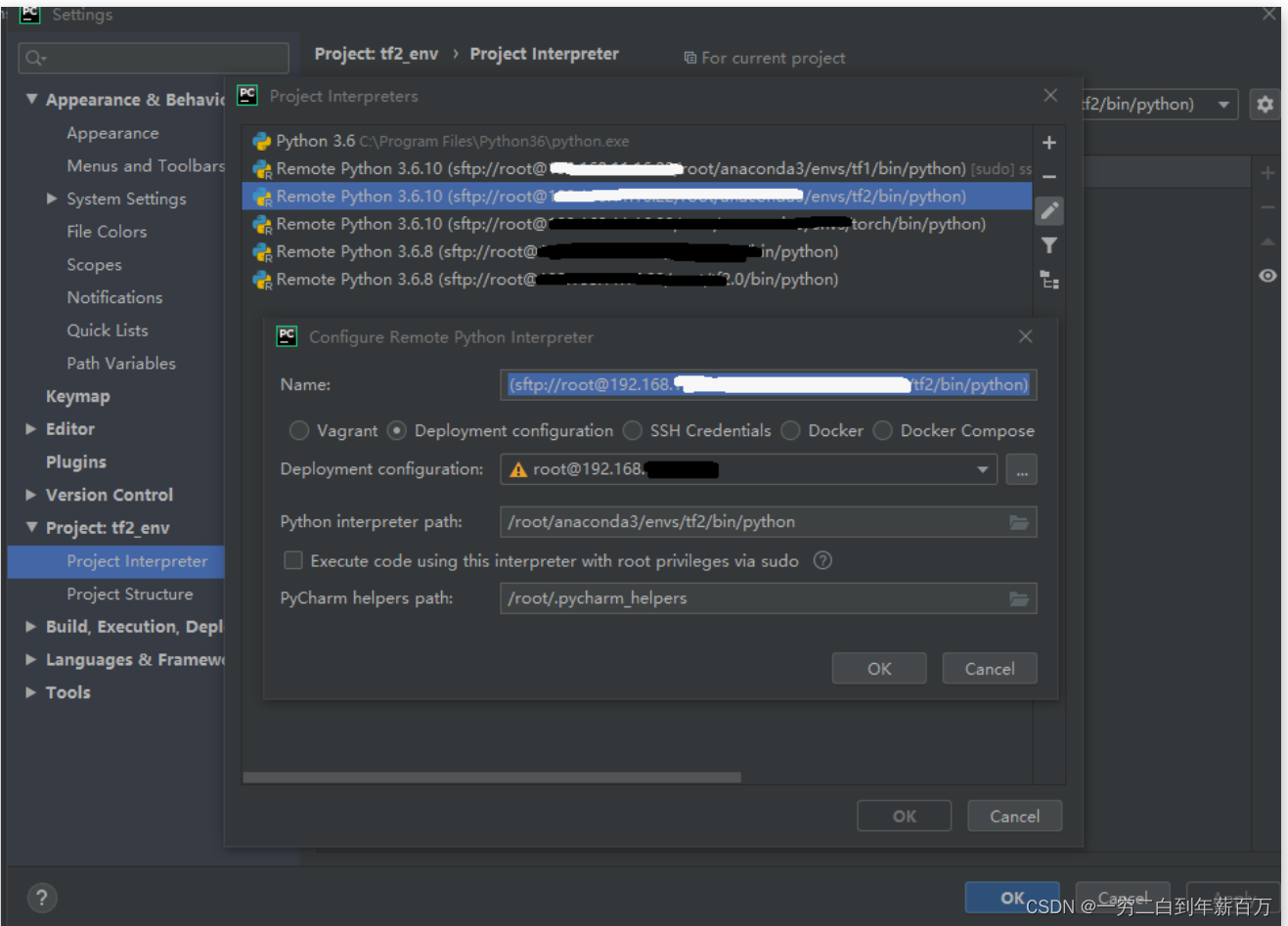Filter interpreters with the funnel icon
Image resolution: width=1288 pixels, height=926 pixels.
1048,245
